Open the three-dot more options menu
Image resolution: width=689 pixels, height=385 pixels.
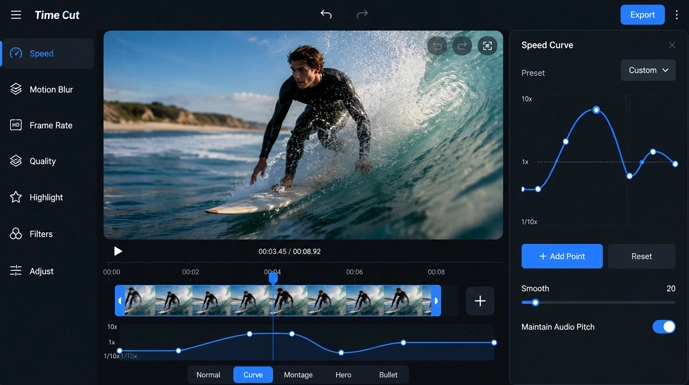coord(677,15)
